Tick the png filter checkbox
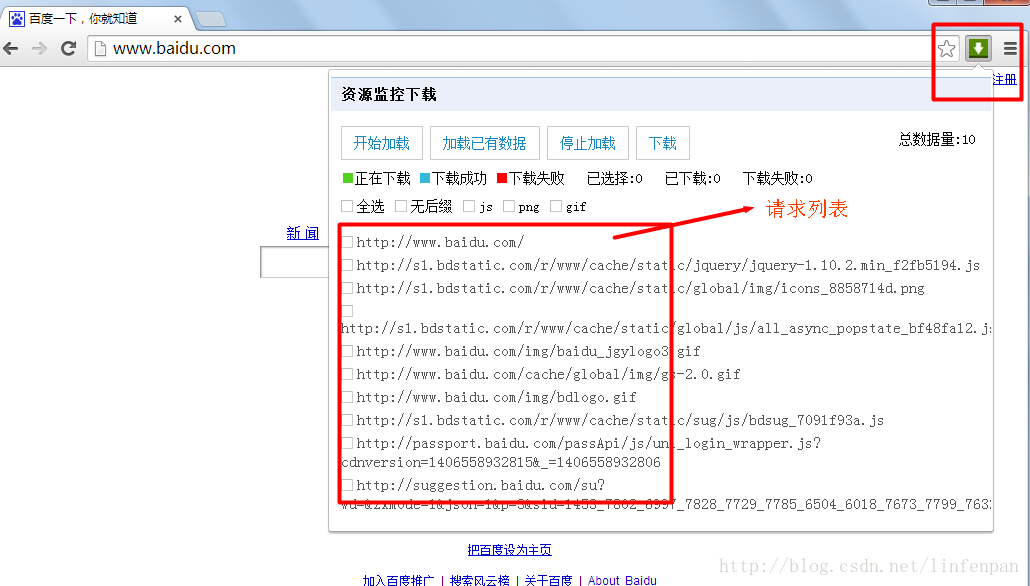1030x586 pixels. (508, 206)
